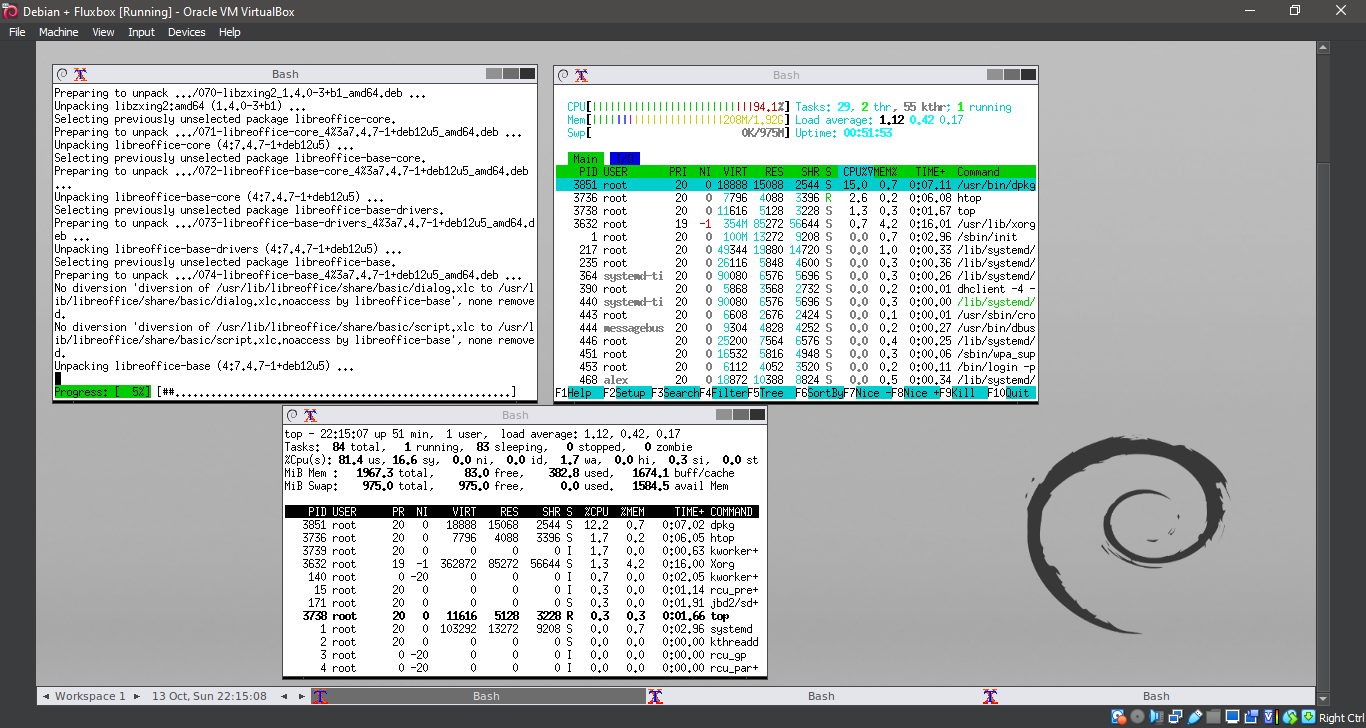Click the shared folders icon in the status bar
The image size is (1366, 728).
pyautogui.click(x=1215, y=716)
